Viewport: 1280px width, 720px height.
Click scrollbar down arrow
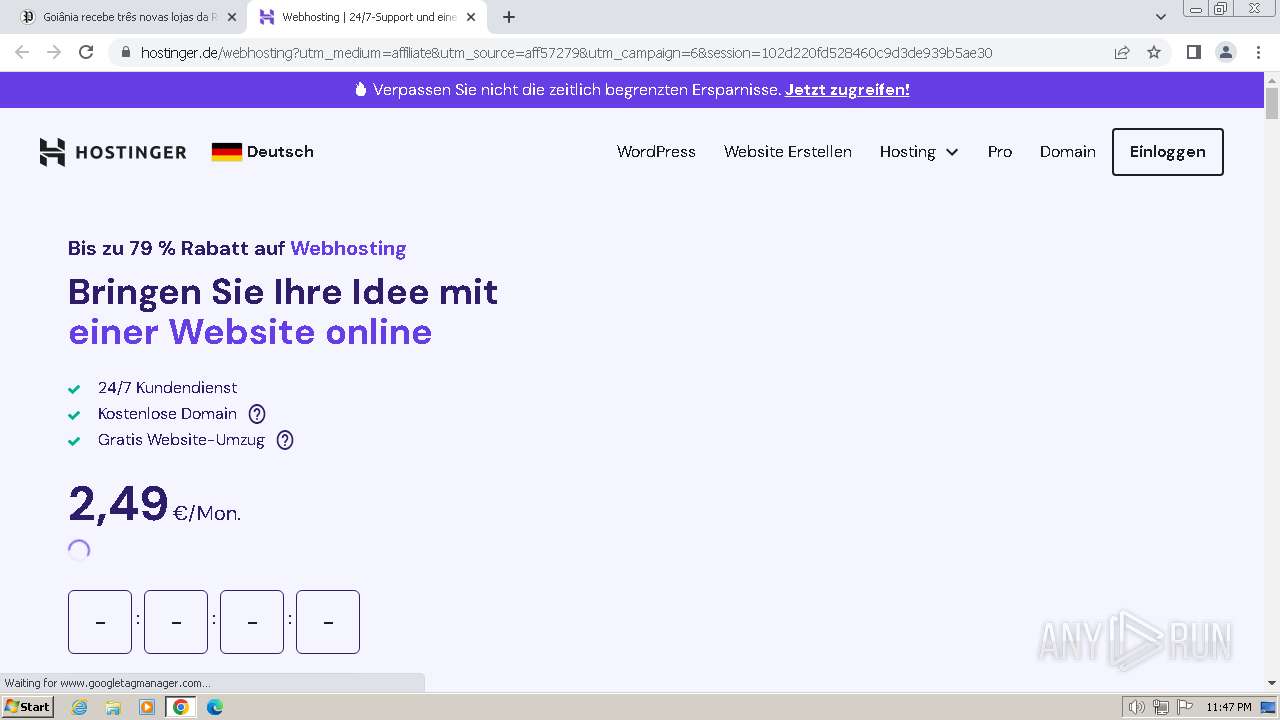click(x=1272, y=683)
